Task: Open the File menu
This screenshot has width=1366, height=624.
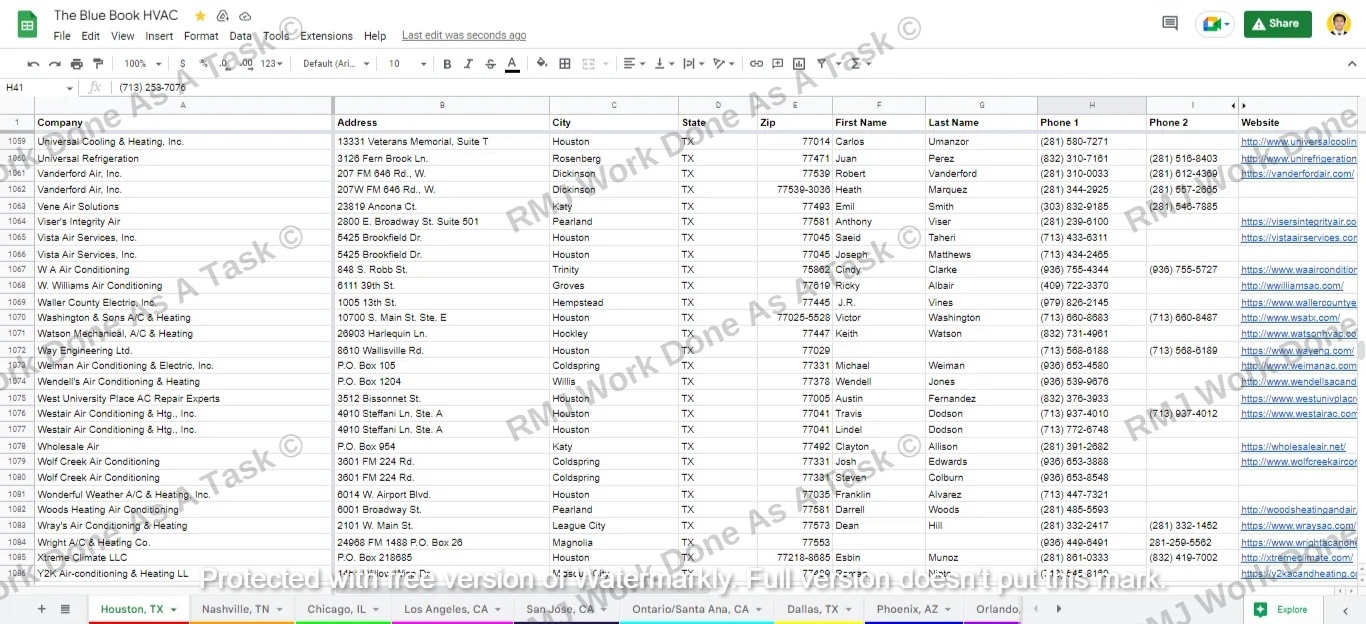Action: pos(62,36)
